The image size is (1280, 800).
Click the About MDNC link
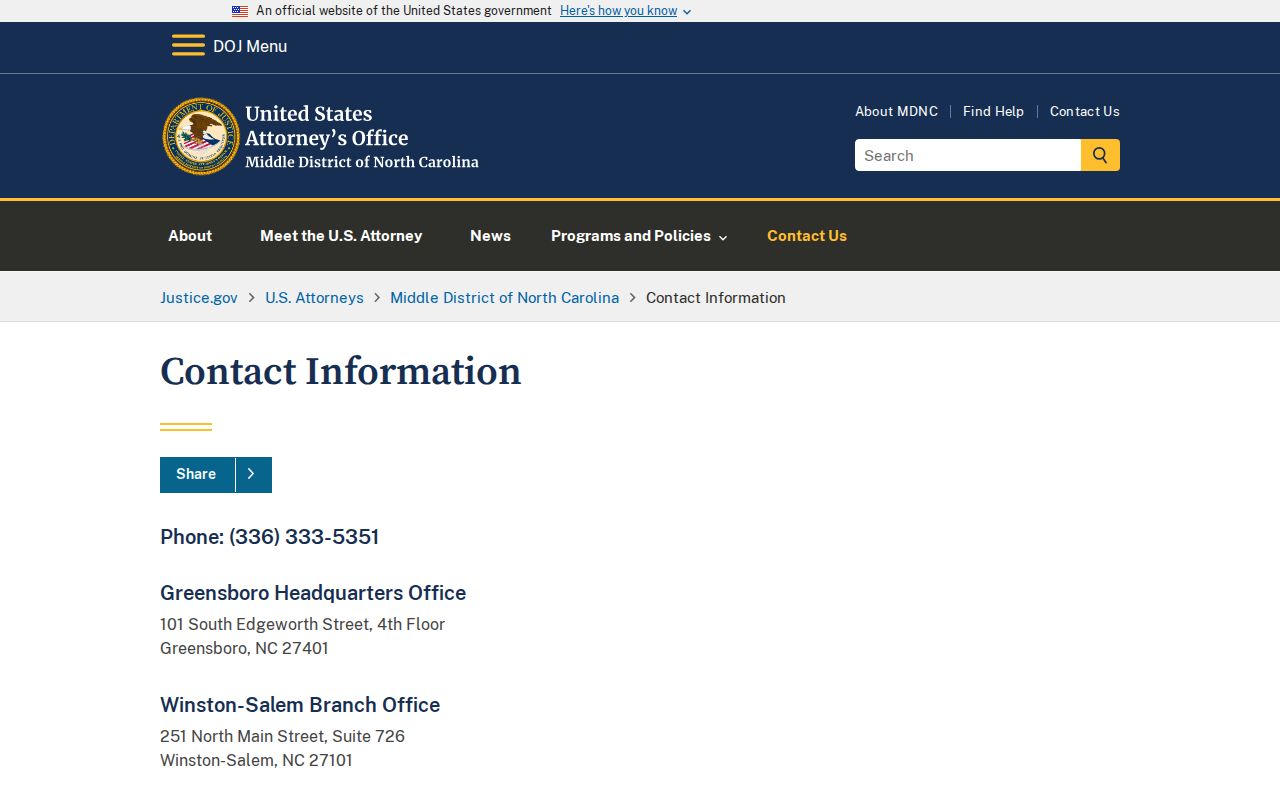pyautogui.click(x=896, y=111)
